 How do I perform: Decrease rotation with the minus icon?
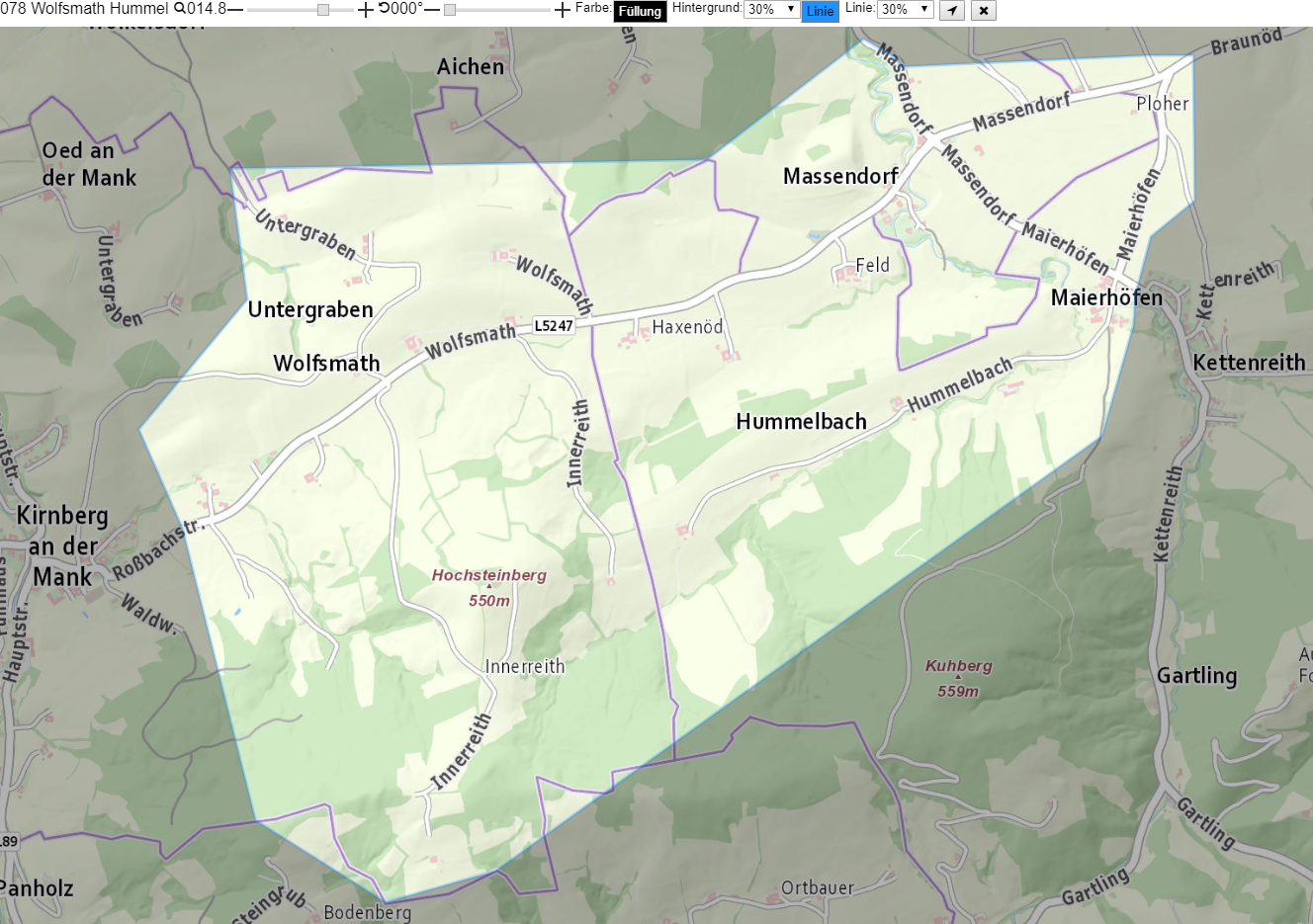point(432,10)
